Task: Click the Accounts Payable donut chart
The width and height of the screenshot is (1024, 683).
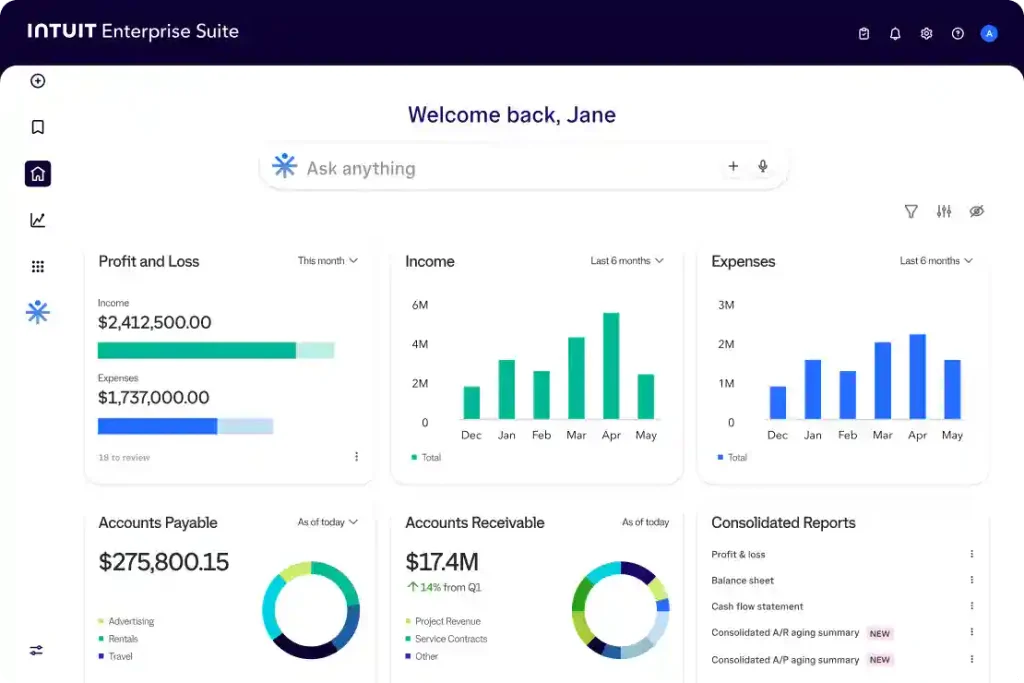Action: [311, 610]
